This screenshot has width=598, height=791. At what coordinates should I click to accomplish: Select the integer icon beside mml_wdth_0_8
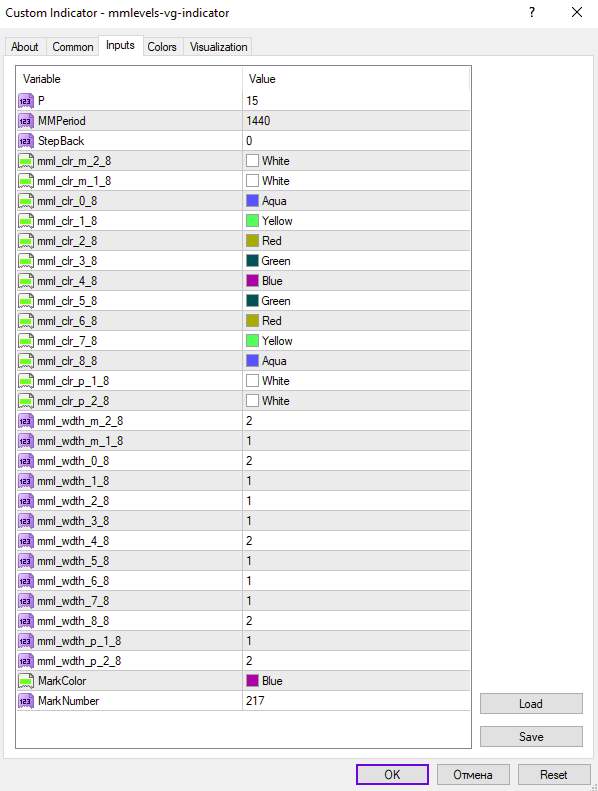tap(26, 461)
